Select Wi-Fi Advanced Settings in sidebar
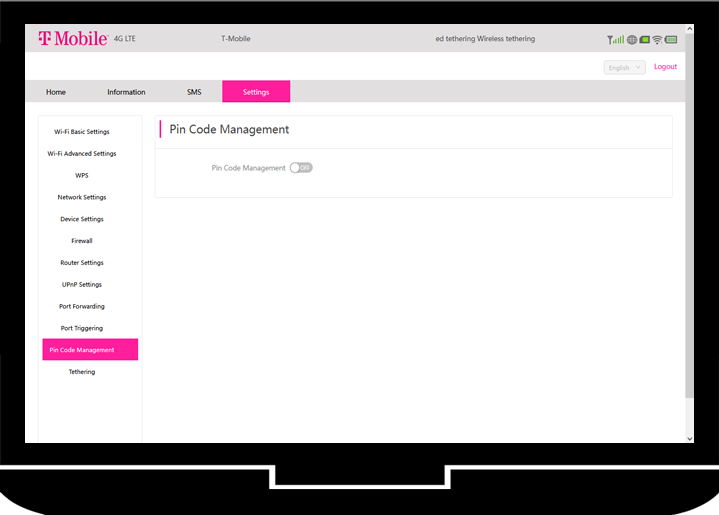Viewport: 719px width, 515px height. pos(82,154)
